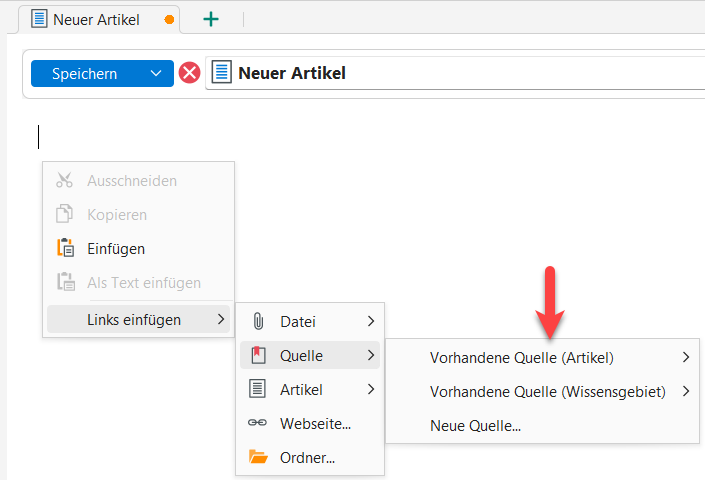Select Links einfügen in context menu
Viewport: 705px width, 480px height.
click(134, 320)
